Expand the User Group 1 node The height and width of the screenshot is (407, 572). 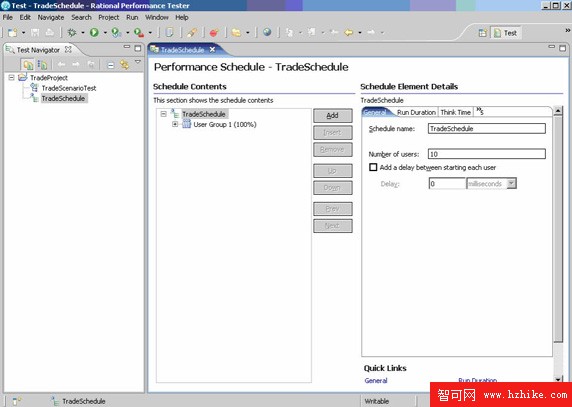coord(175,124)
